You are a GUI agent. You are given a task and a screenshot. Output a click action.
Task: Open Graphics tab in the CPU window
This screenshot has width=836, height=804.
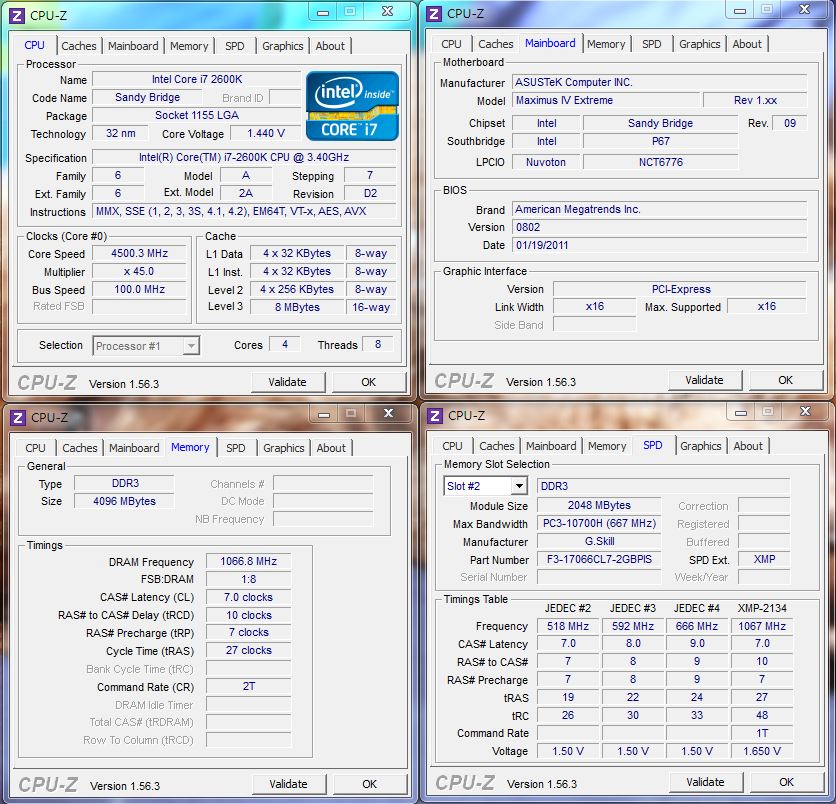(283, 46)
